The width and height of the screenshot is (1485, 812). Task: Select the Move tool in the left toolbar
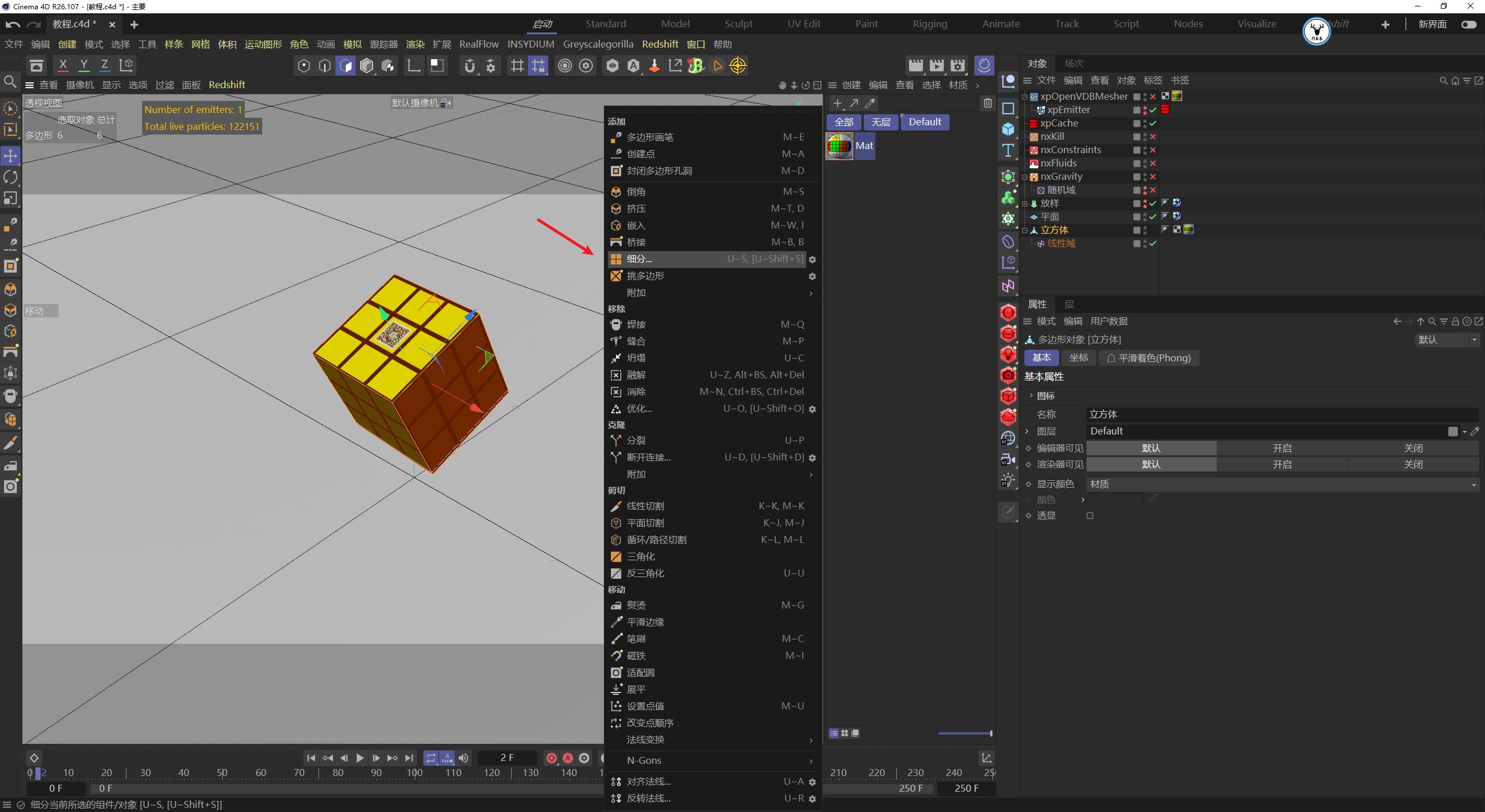coord(10,155)
